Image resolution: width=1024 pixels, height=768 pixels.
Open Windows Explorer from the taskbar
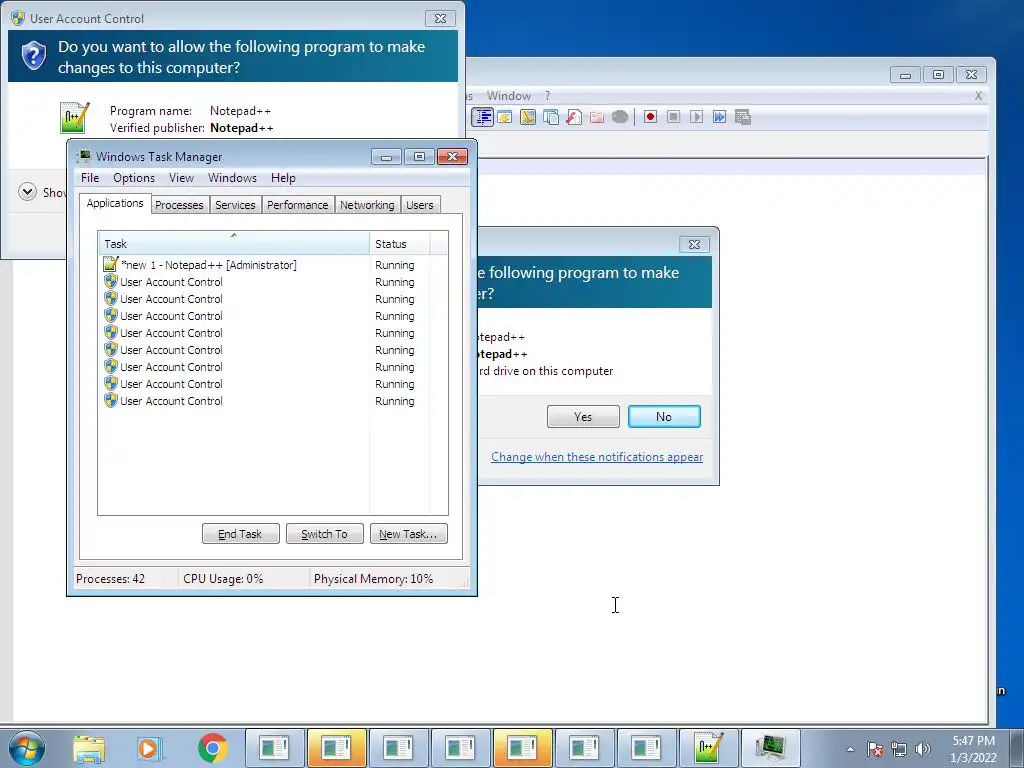pyautogui.click(x=89, y=748)
